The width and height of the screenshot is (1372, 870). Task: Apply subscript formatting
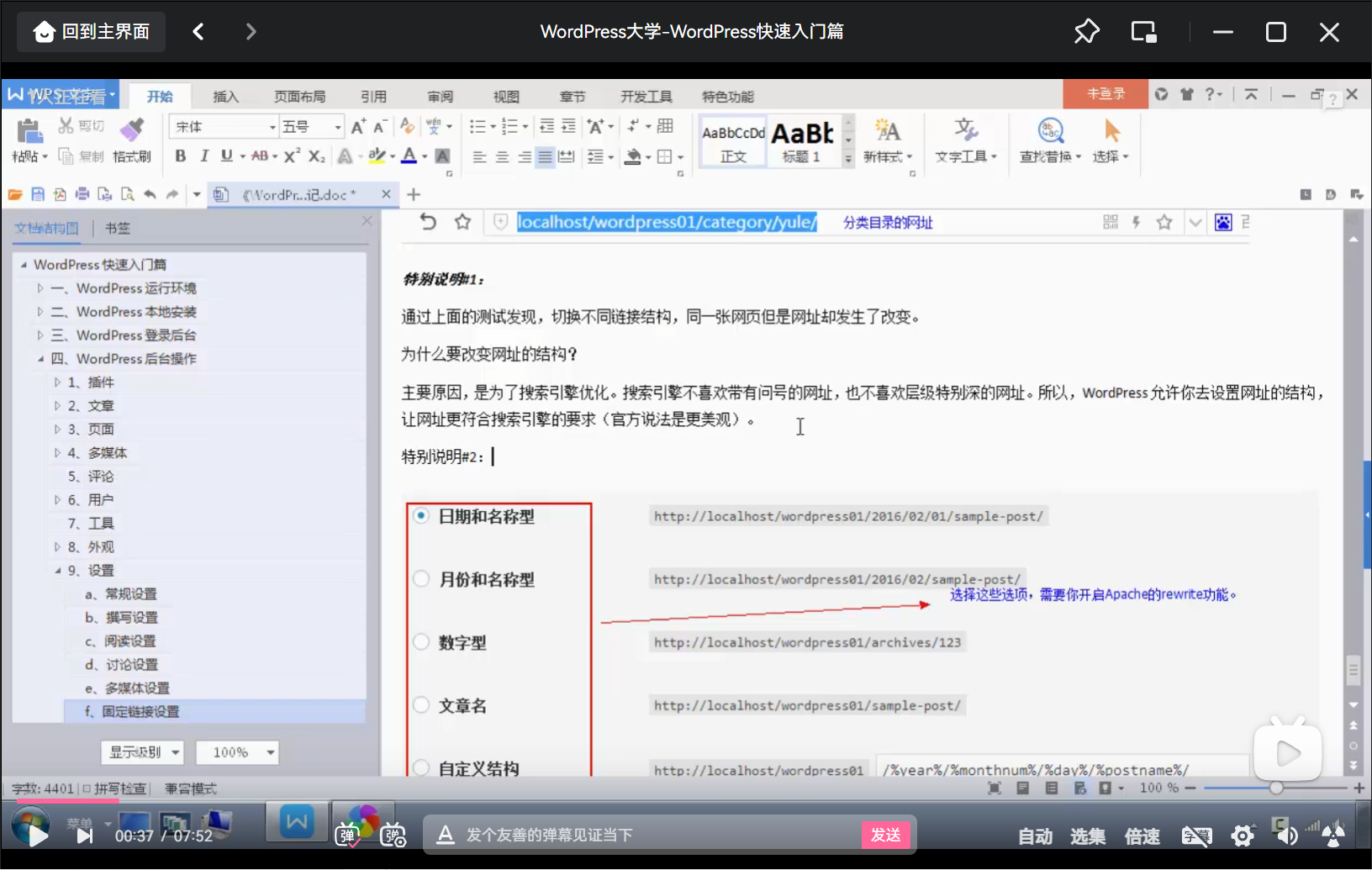click(x=317, y=156)
